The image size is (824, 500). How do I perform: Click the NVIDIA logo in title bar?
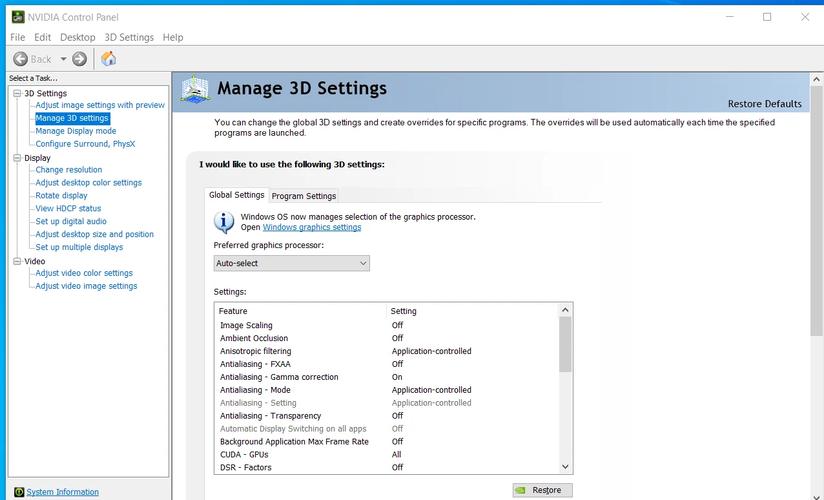(18, 16)
